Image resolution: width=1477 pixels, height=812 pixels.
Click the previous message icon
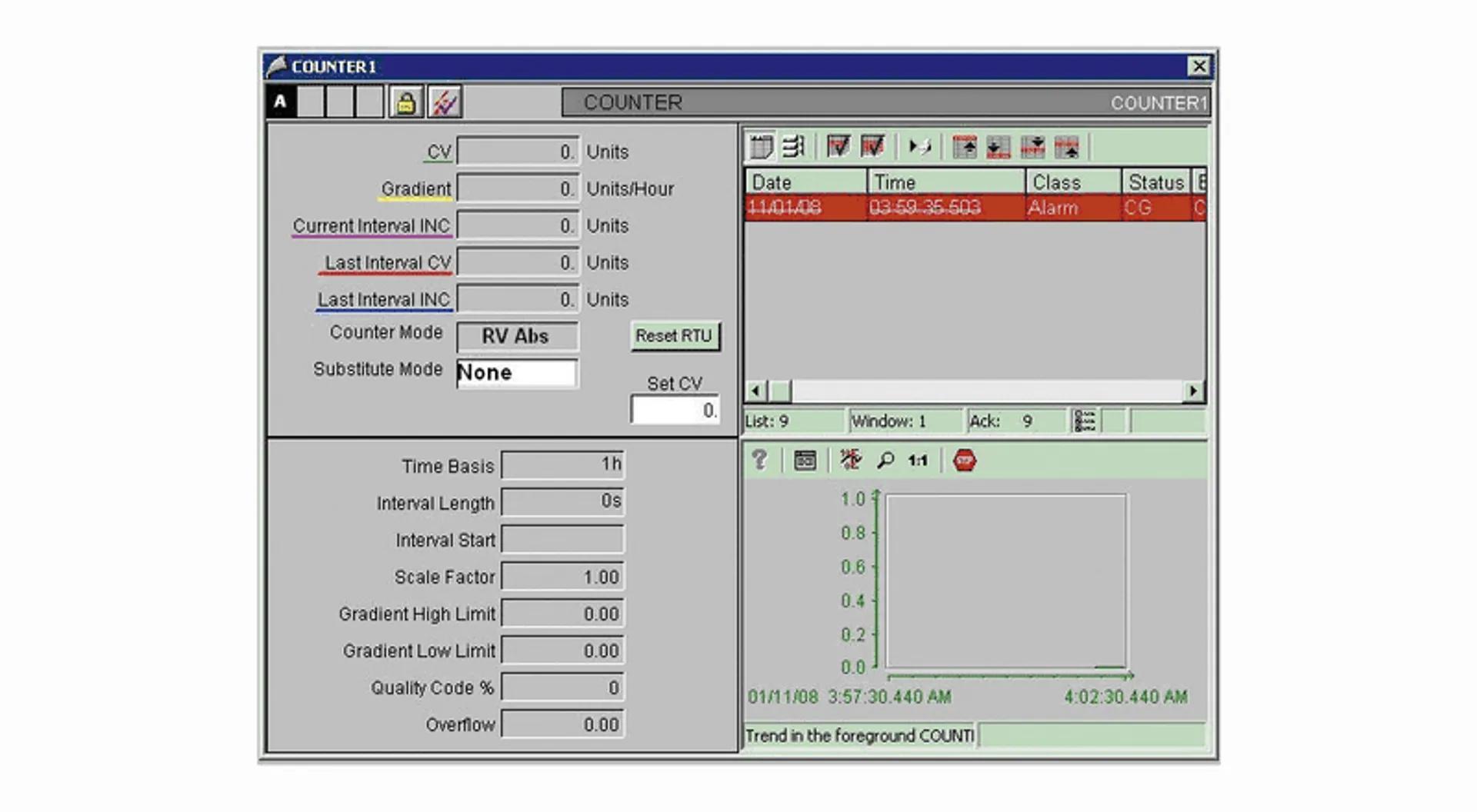click(1067, 146)
